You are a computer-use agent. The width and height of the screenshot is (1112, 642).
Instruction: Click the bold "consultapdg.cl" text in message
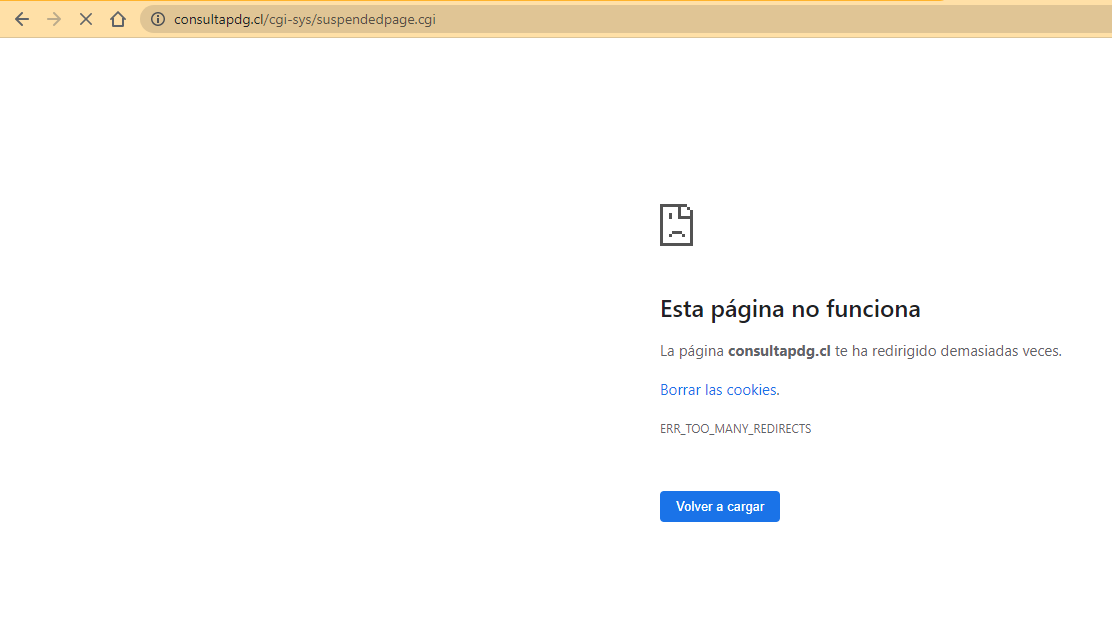tap(779, 350)
